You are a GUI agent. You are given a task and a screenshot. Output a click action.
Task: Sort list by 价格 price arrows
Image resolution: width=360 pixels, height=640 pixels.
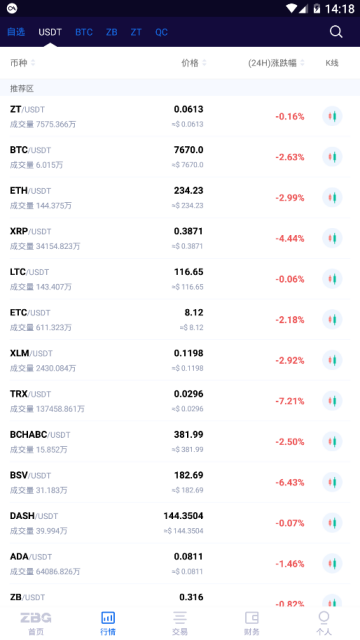[x=204, y=63]
